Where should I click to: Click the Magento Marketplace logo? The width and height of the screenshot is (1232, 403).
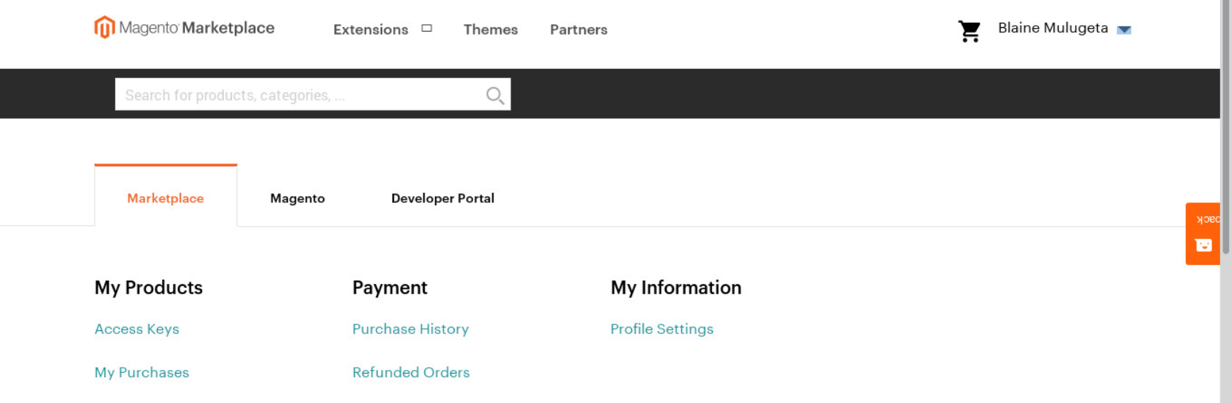point(184,28)
